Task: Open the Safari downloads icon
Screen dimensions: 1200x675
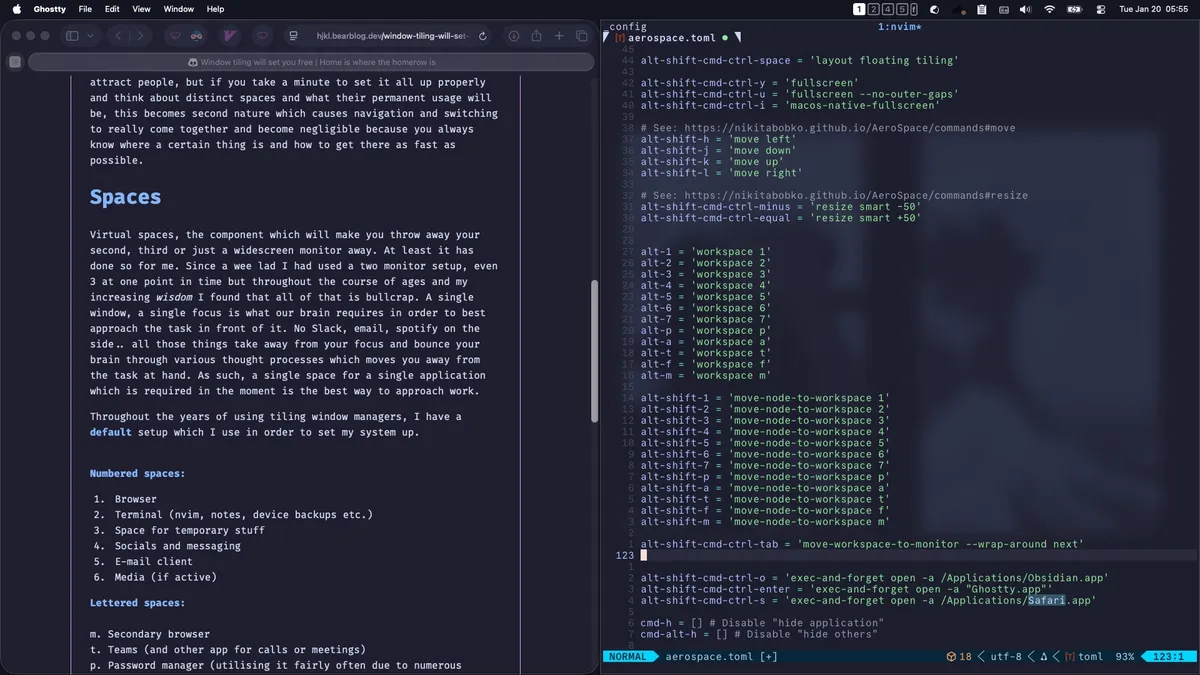Action: (513, 36)
